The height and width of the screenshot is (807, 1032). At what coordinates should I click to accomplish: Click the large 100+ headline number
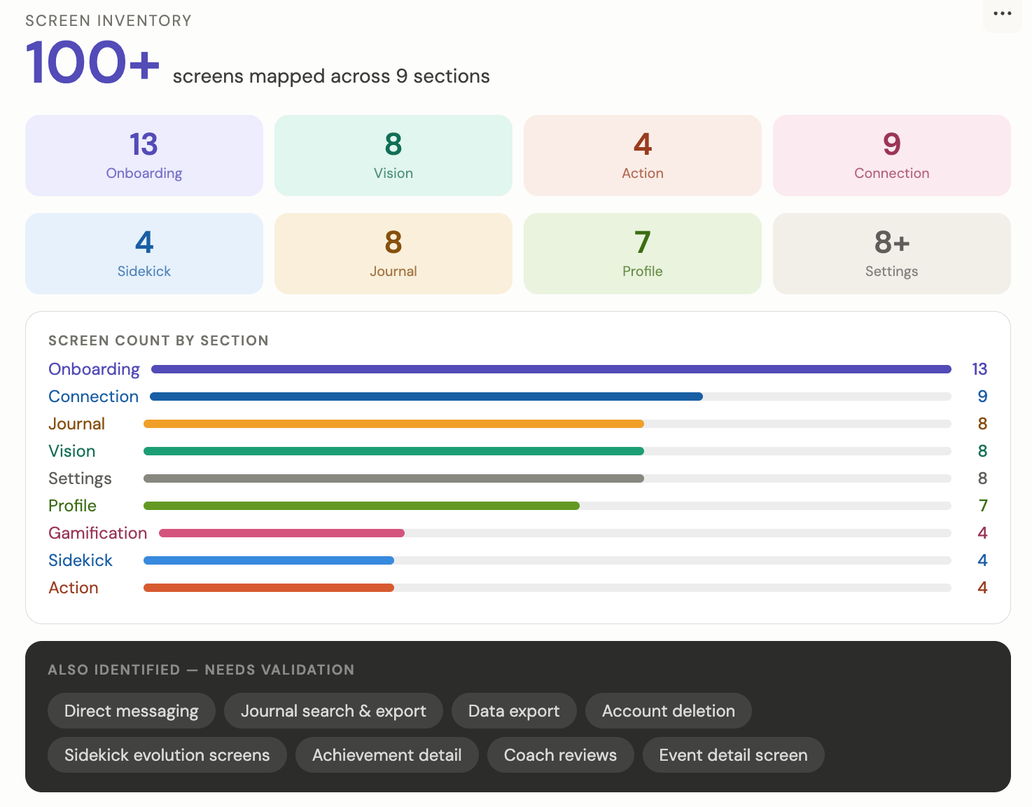pyautogui.click(x=93, y=63)
